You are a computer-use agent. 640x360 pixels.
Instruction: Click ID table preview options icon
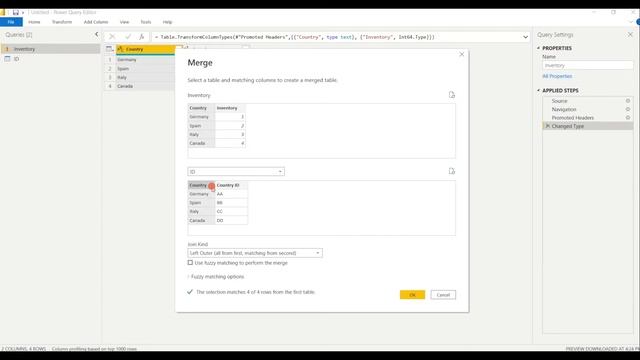coord(451,171)
